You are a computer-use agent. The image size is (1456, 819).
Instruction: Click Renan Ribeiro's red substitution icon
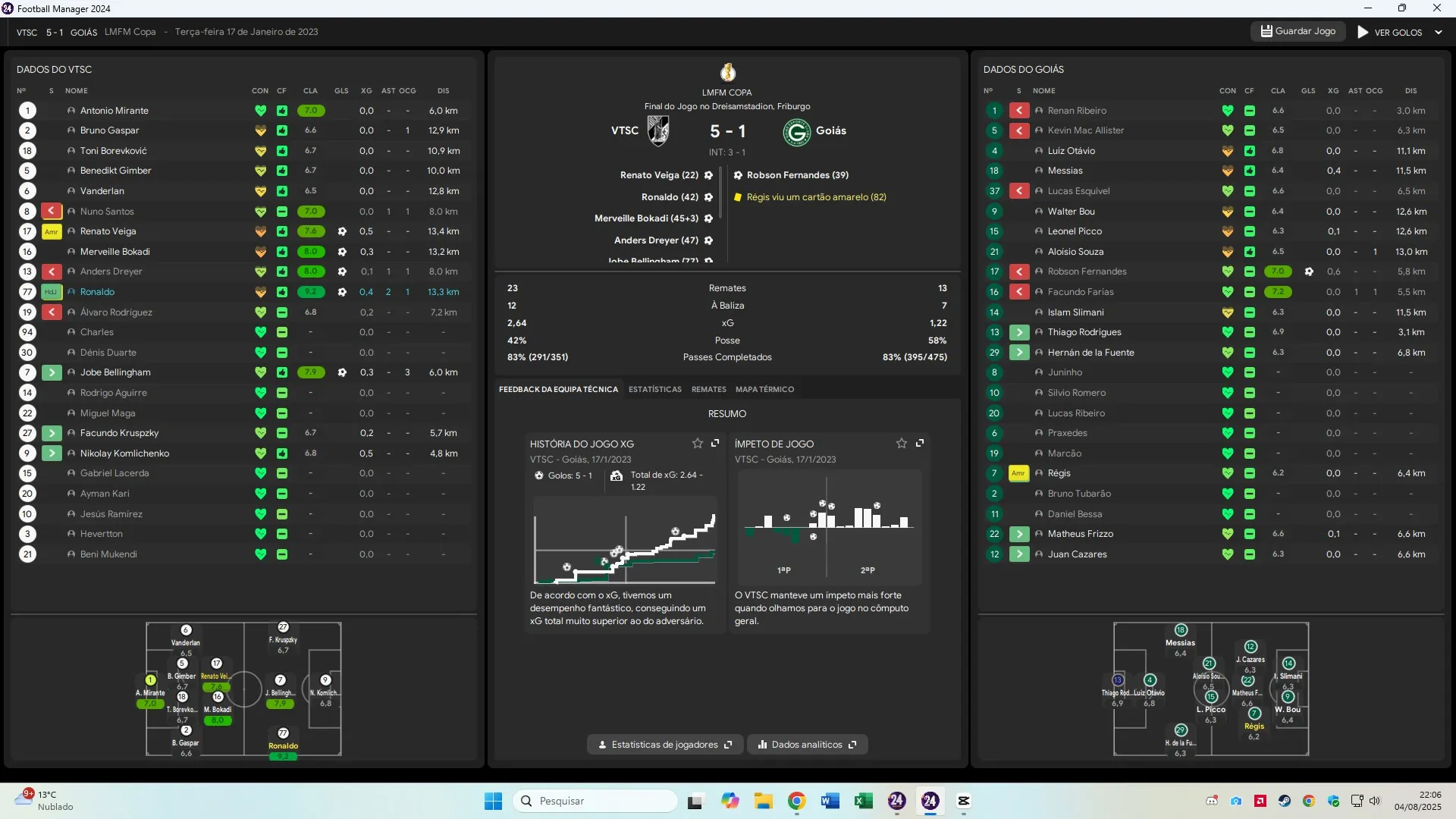pos(1018,111)
